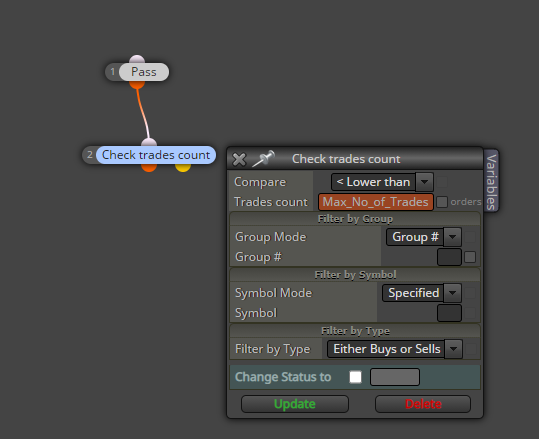
Task: Click the red Delete button
Action: point(423,404)
